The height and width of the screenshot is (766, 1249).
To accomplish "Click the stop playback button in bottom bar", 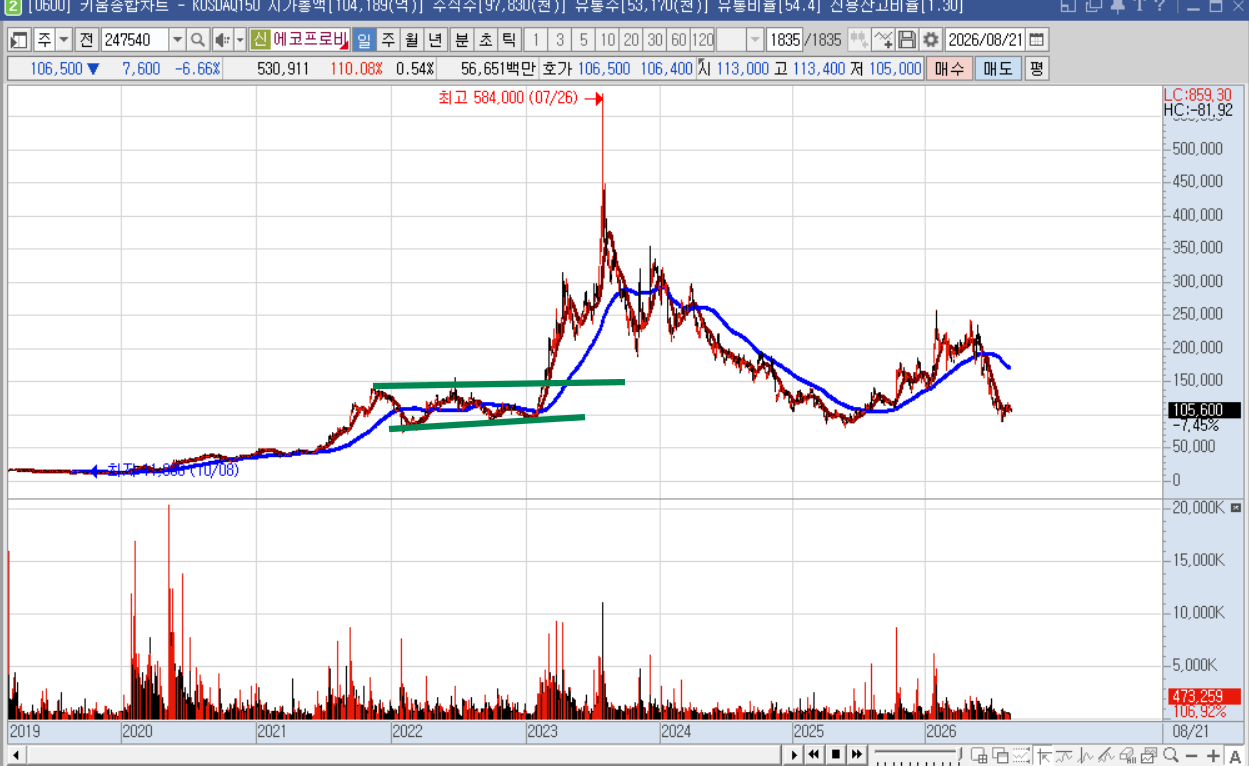I will coord(836,755).
